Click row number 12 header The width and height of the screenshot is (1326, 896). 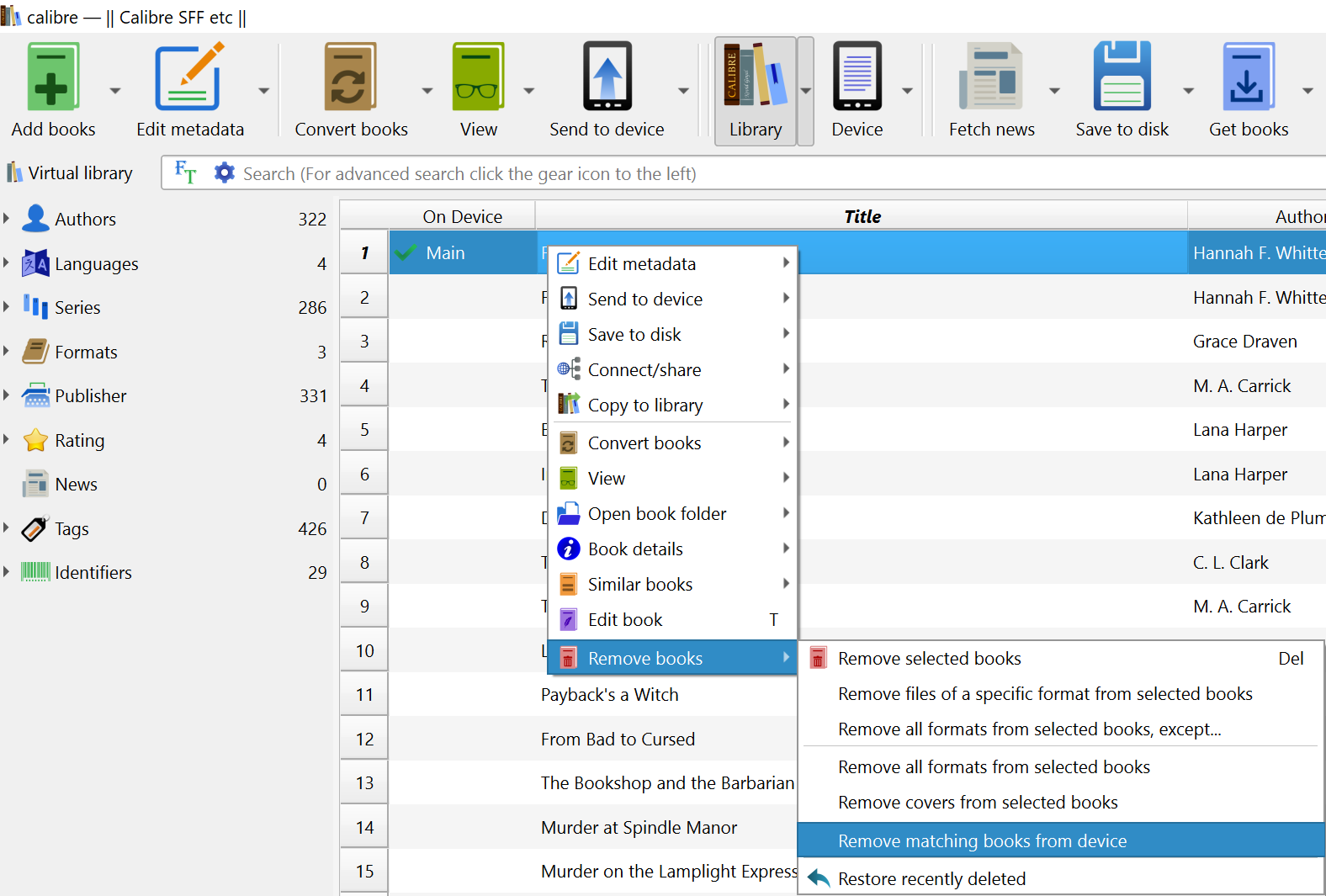[x=364, y=739]
